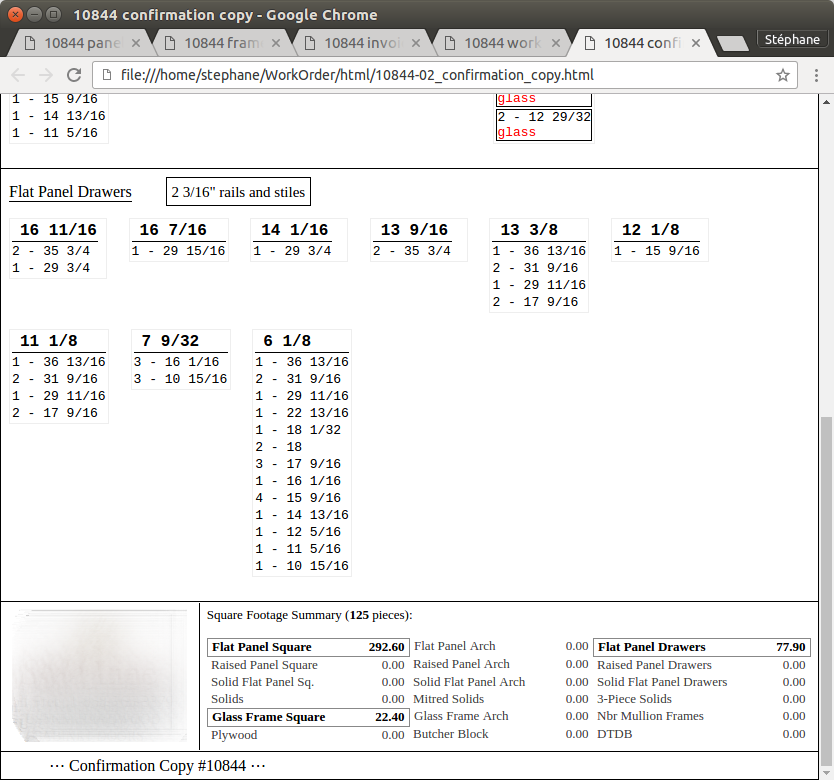Close the 10844 frame tab

click(x=276, y=43)
